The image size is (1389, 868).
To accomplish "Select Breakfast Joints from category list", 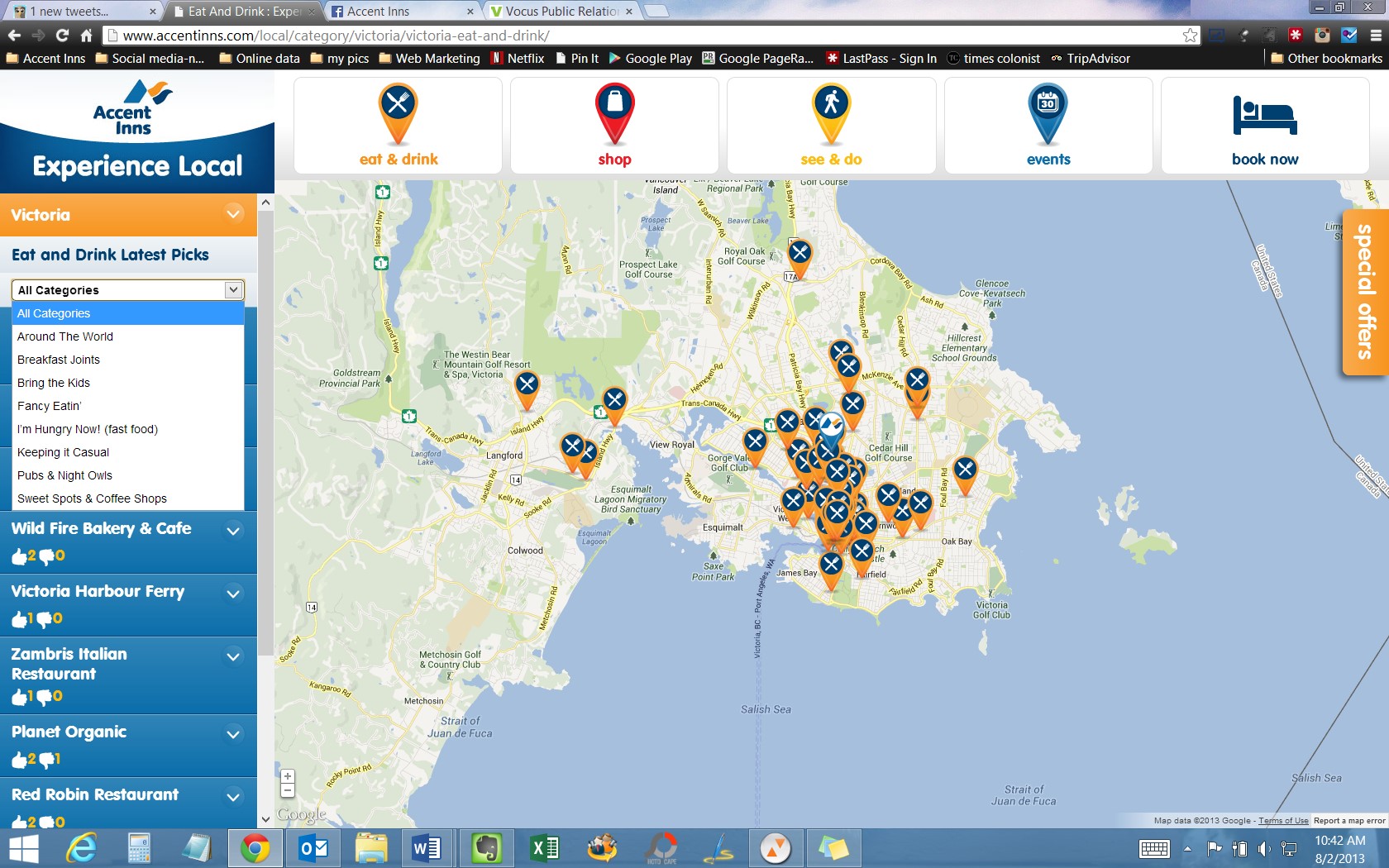I will coord(59,360).
